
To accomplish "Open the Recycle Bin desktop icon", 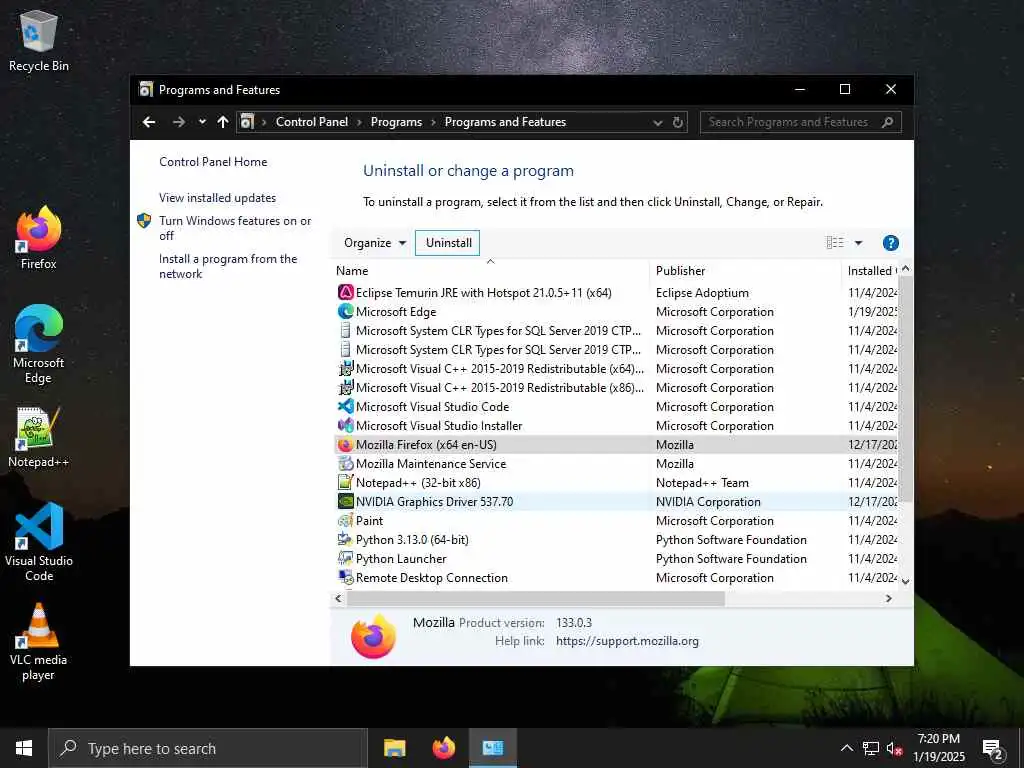I will point(39,40).
